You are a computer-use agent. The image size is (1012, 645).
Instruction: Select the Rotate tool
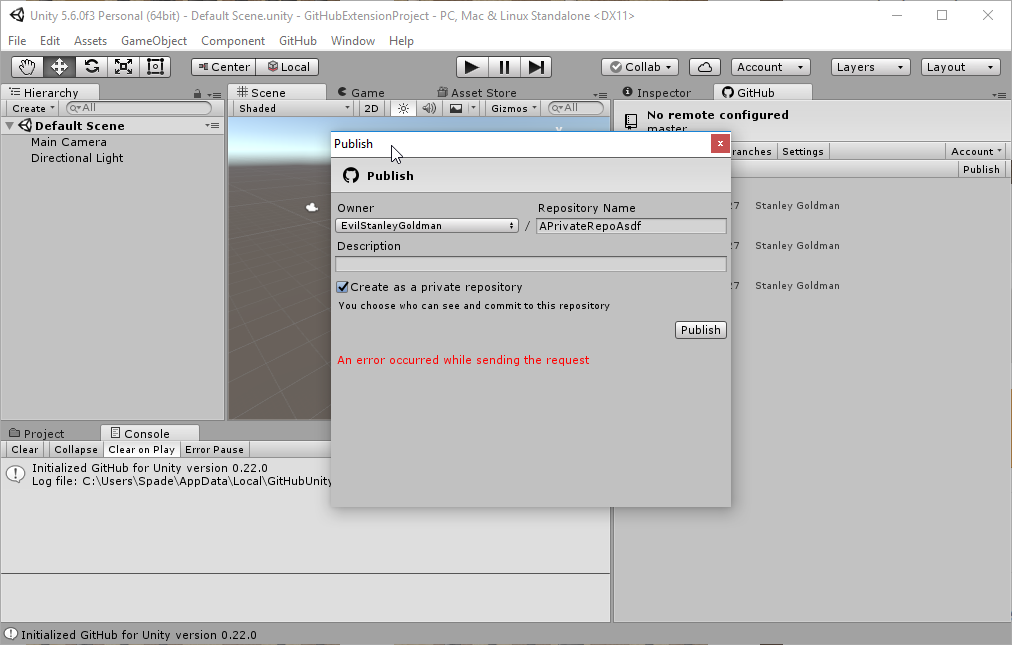click(x=92, y=67)
